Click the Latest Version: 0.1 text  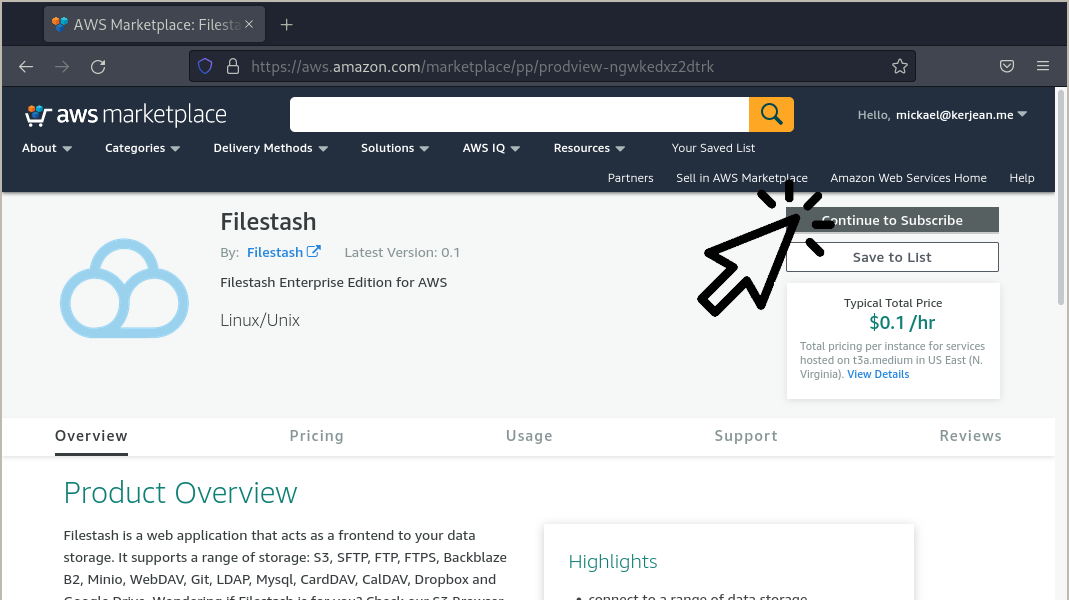pos(402,252)
